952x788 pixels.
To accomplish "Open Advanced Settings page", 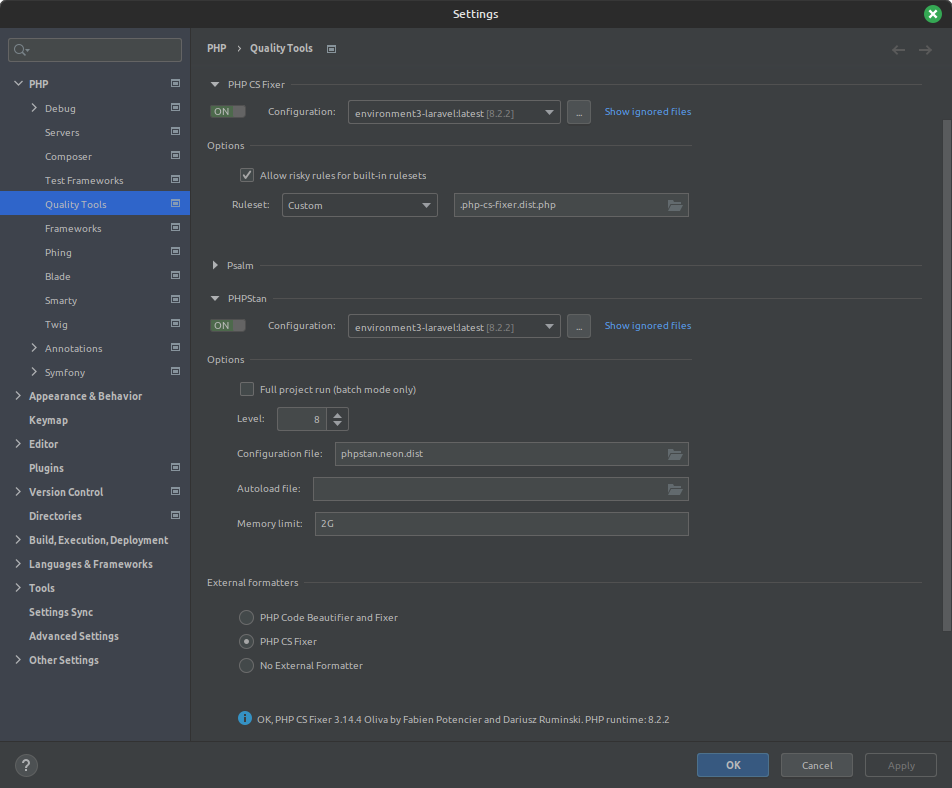I will (x=74, y=636).
